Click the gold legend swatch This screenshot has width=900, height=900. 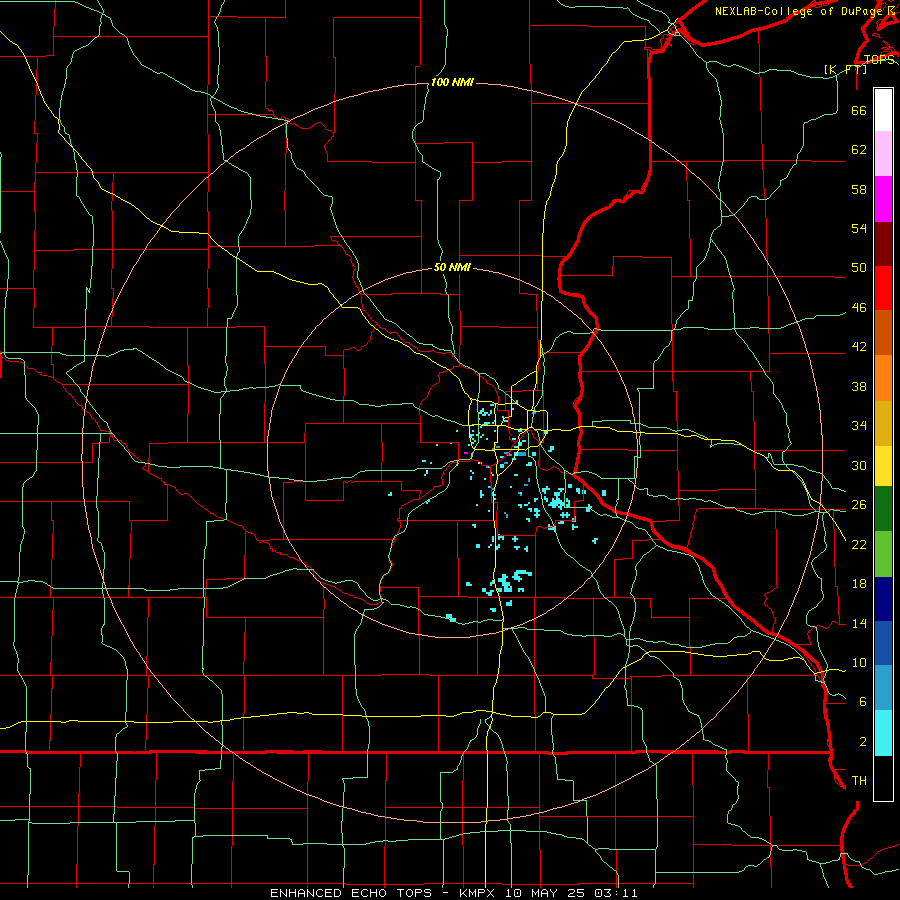click(x=883, y=423)
